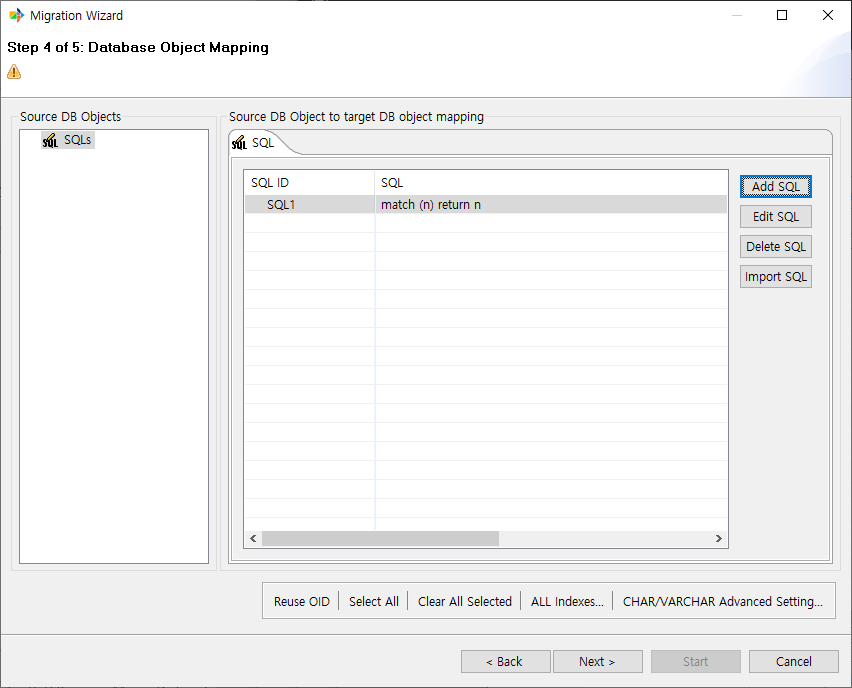This screenshot has height=688, width=852.
Task: Click Clear All Selected
Action: pyautogui.click(x=464, y=602)
